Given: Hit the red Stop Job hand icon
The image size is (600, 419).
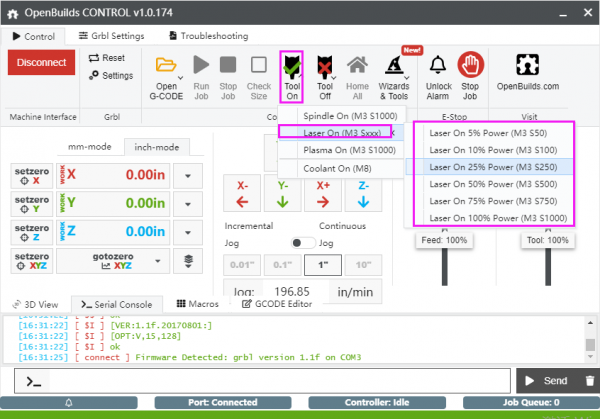Looking at the screenshot, I should click(x=470, y=65).
